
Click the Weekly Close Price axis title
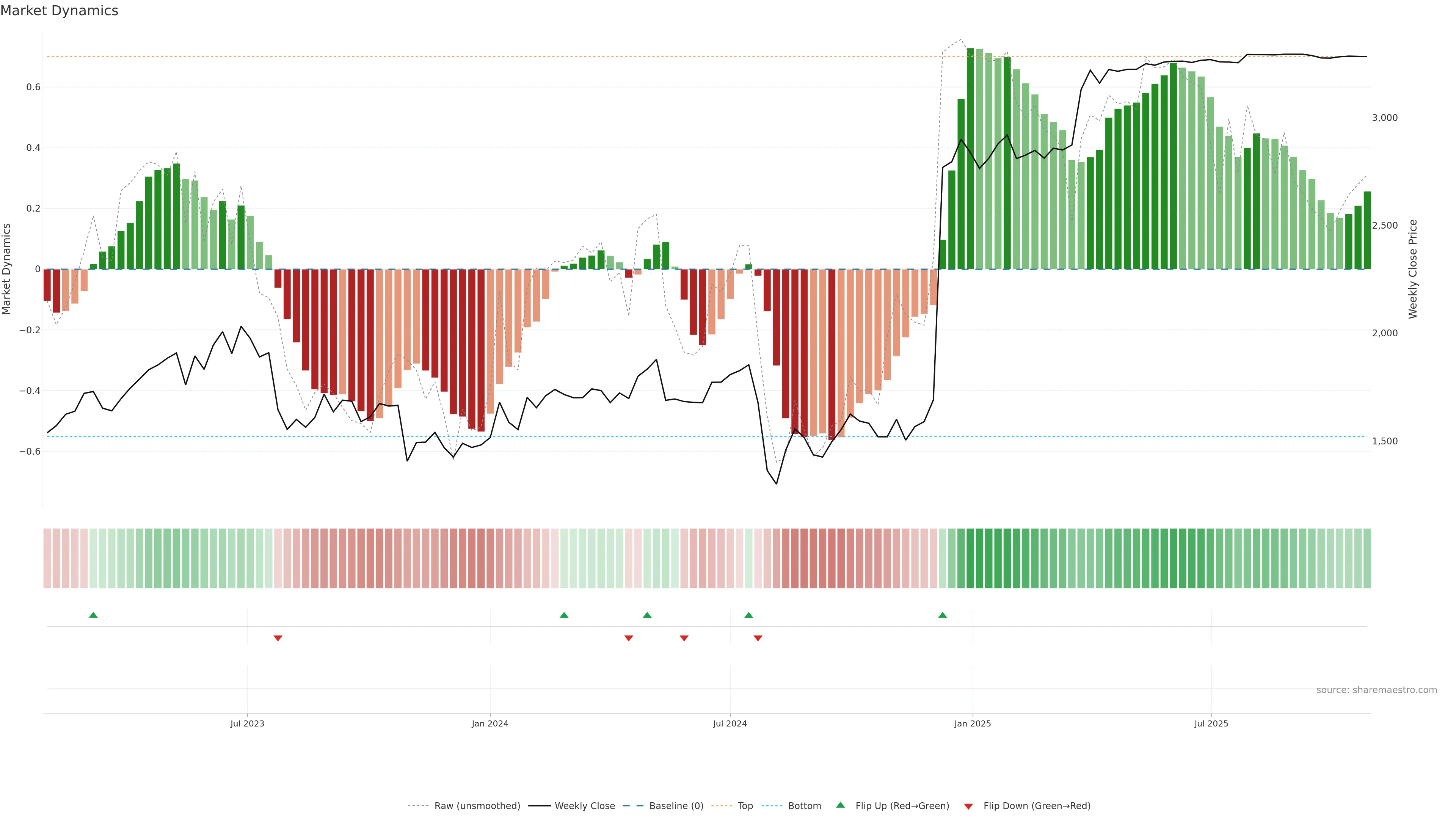(1412, 269)
